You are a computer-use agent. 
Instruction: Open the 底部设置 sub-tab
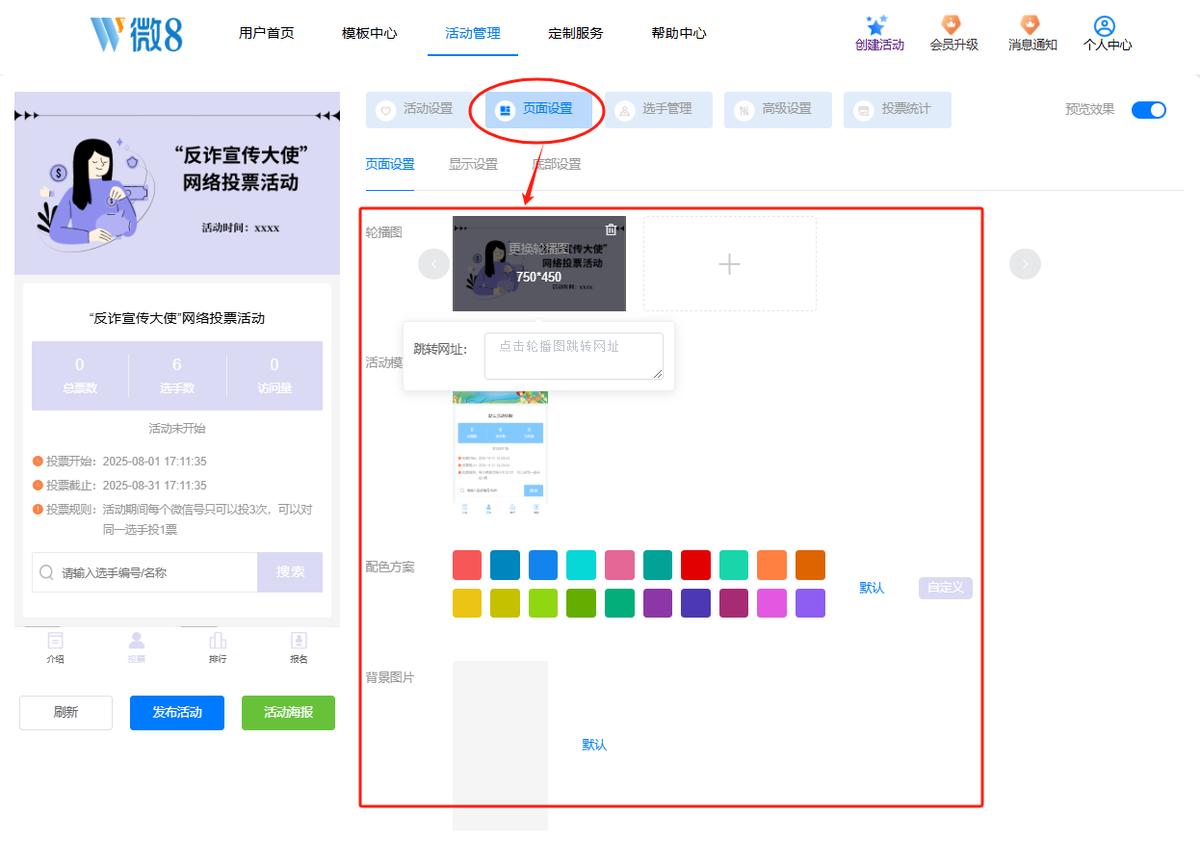click(557, 165)
